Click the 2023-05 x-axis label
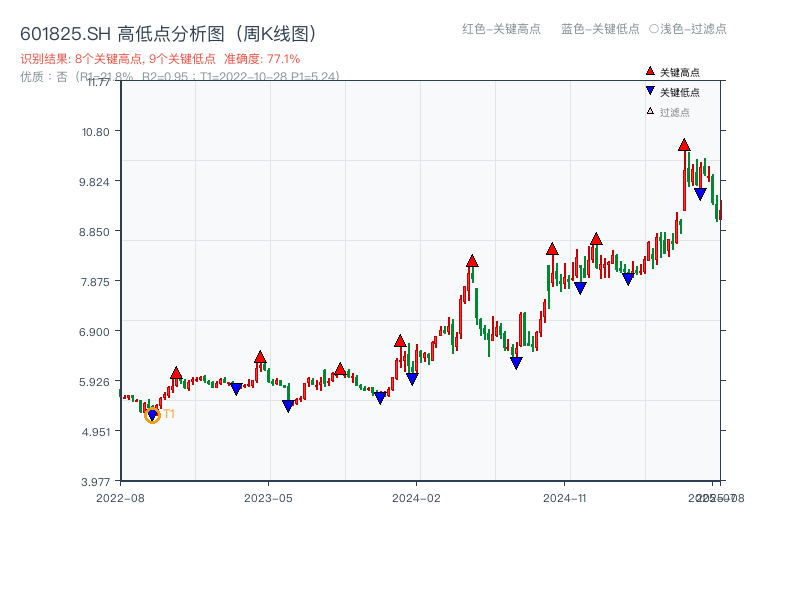This screenshot has width=800, height=600. click(x=268, y=498)
